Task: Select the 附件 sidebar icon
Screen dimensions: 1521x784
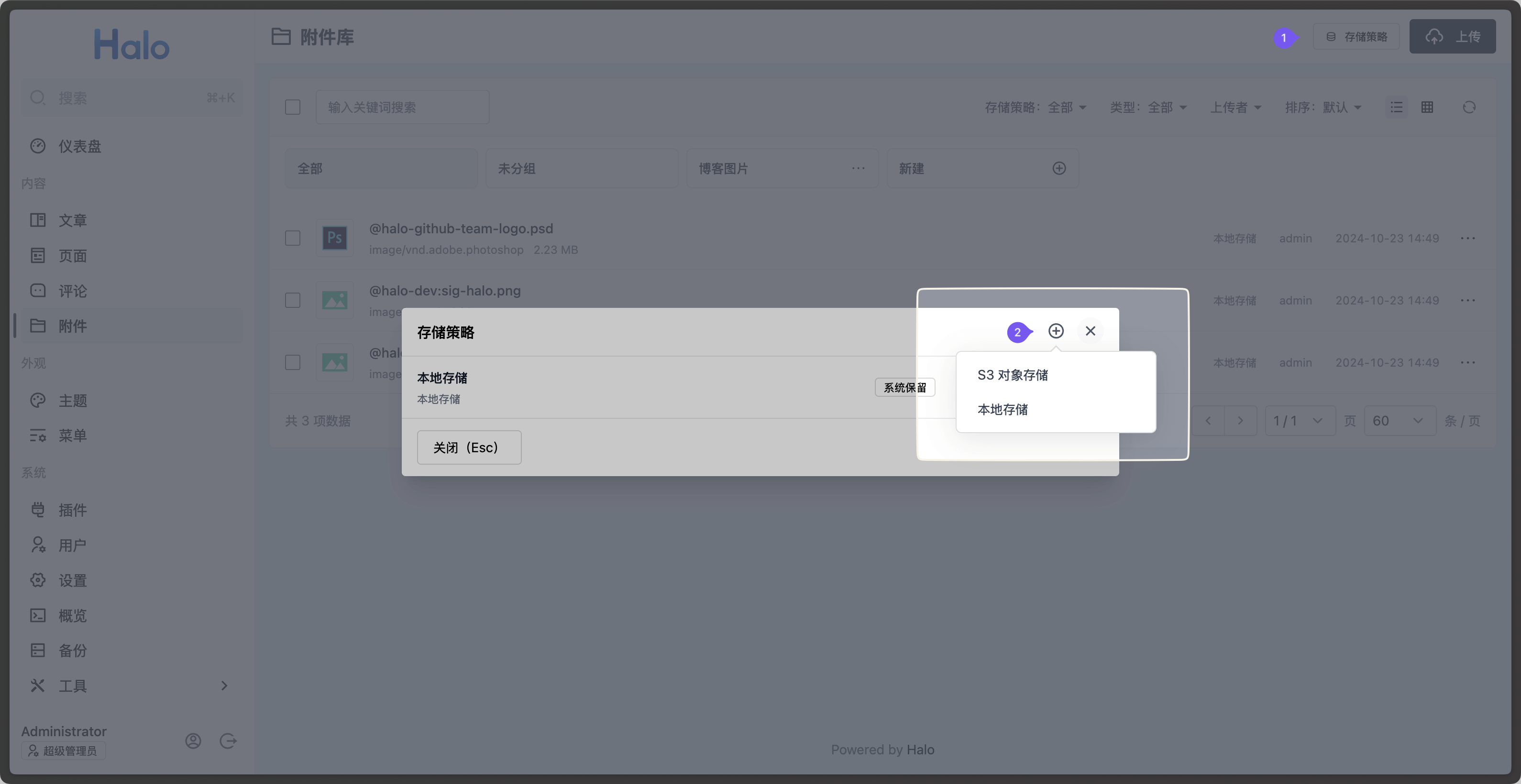Action: coord(38,326)
